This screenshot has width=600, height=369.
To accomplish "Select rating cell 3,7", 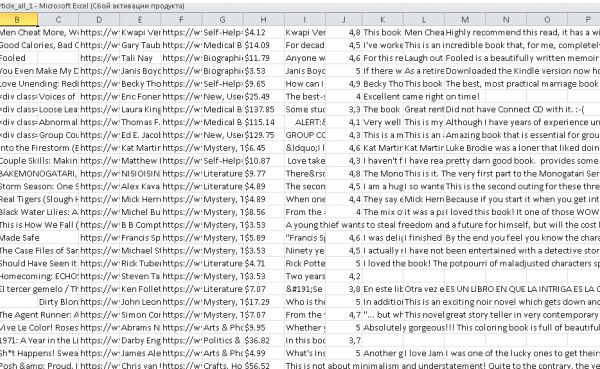I will tap(344, 340).
